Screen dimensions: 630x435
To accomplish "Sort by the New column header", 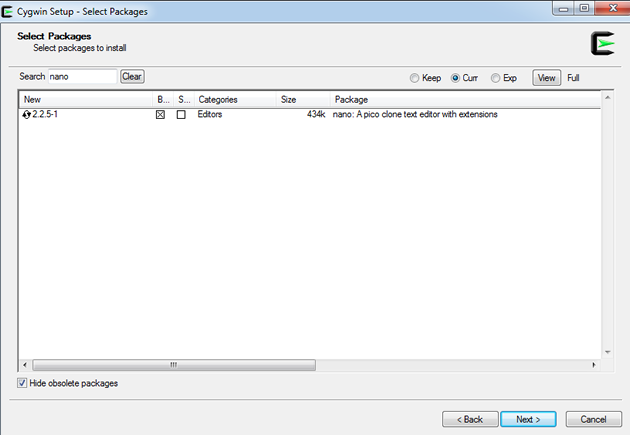I will (86, 100).
